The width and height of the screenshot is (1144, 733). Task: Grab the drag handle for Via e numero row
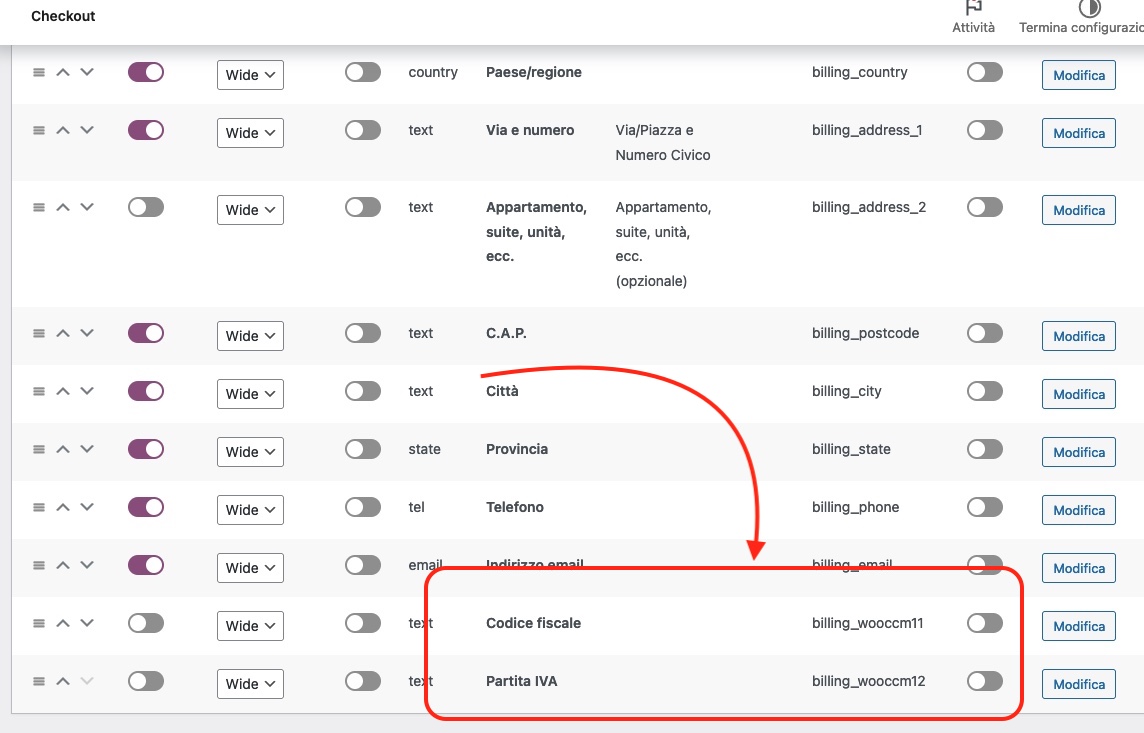point(39,131)
